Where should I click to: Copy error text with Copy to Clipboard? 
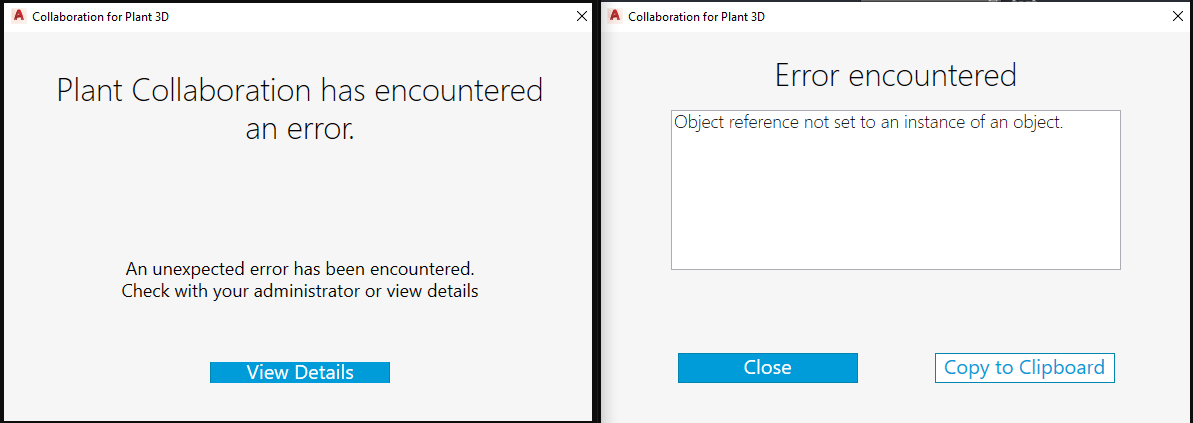1024,367
